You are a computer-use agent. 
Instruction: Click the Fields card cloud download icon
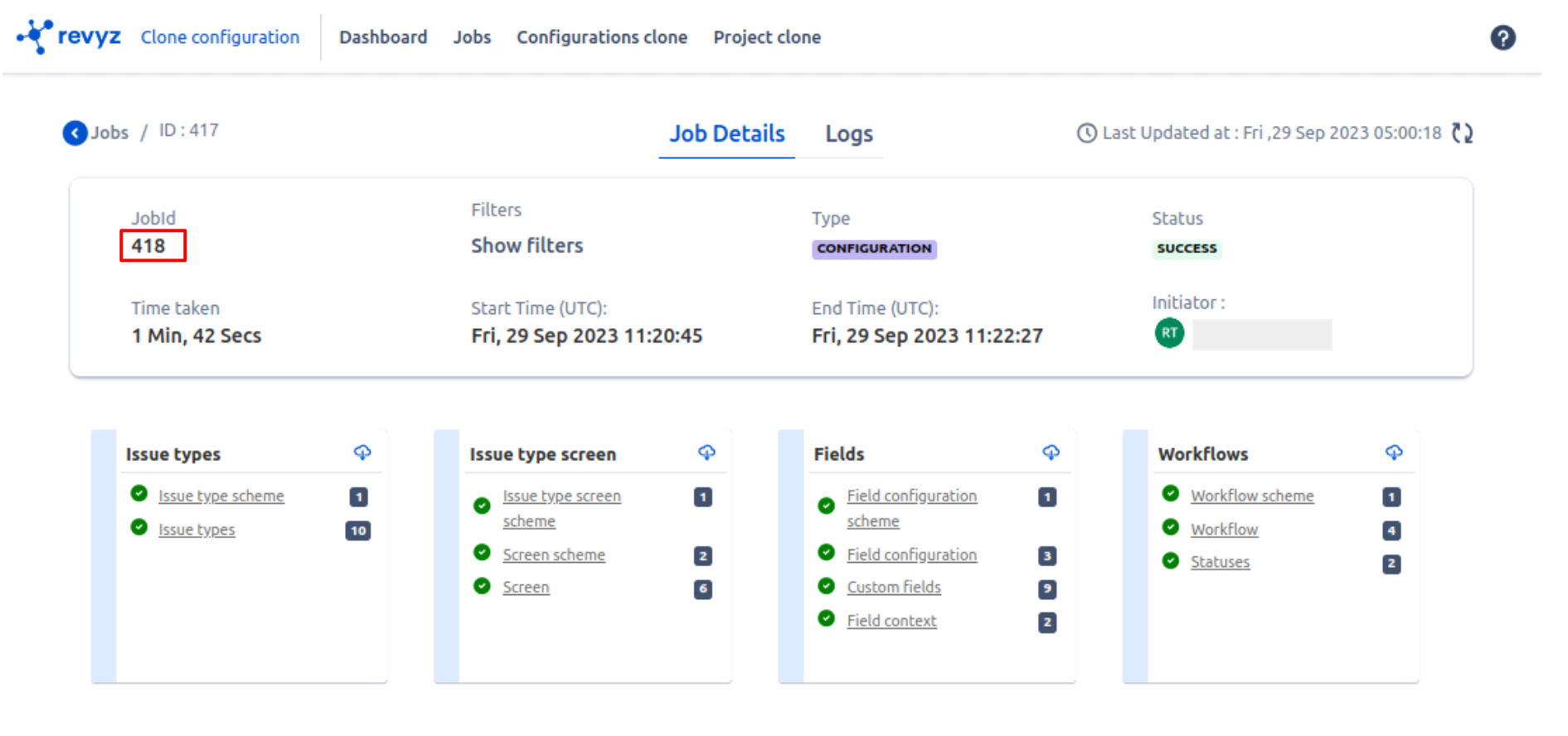click(x=1051, y=453)
